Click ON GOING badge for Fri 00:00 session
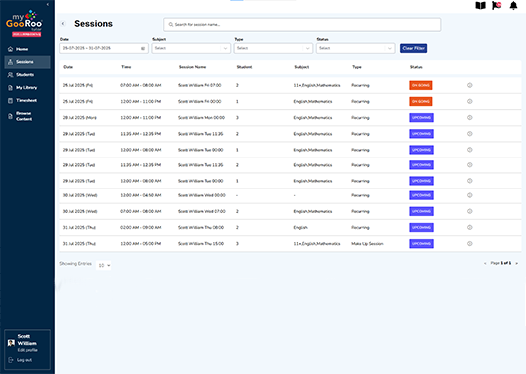The height and width of the screenshot is (374, 526). 421,101
